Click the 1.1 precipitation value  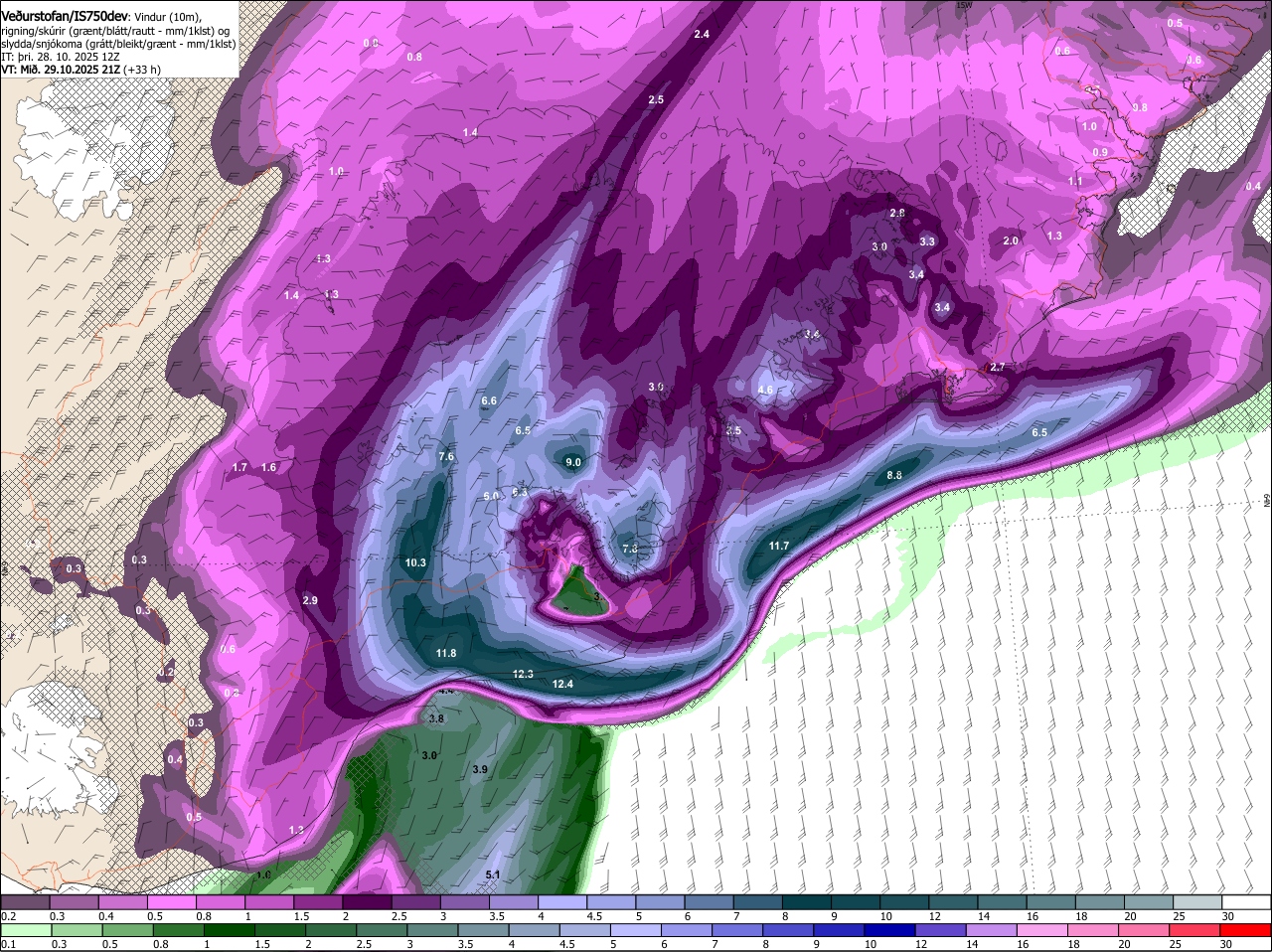point(1075,182)
